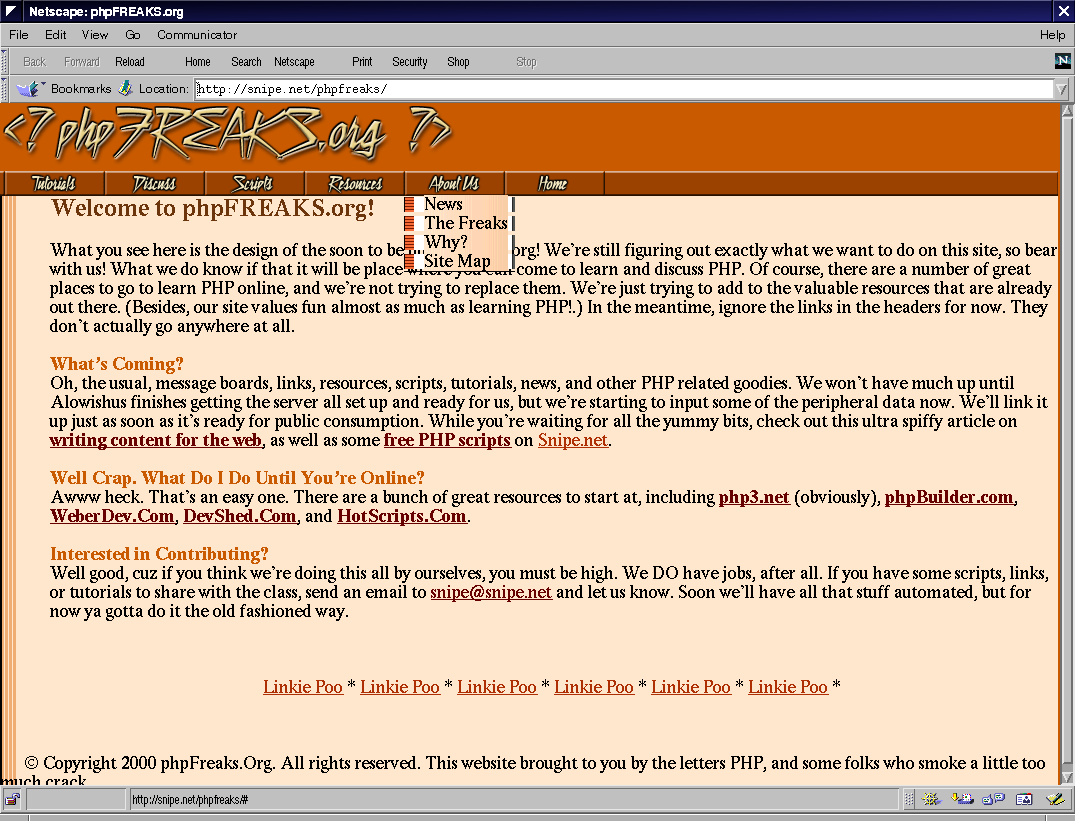
Task: Select News in the About Us dropdown
Action: click(443, 204)
